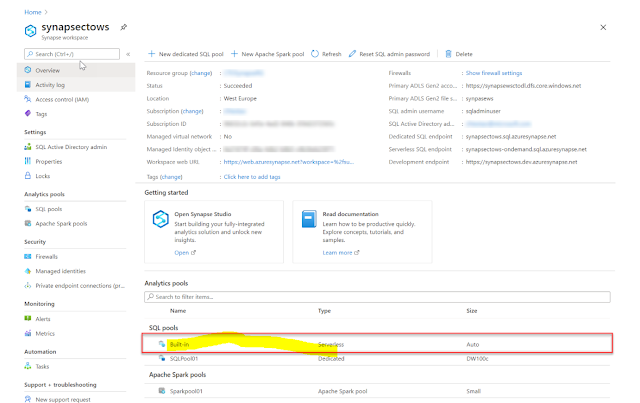Click the Refresh toolbar icon
640x403 pixels.
click(x=327, y=53)
